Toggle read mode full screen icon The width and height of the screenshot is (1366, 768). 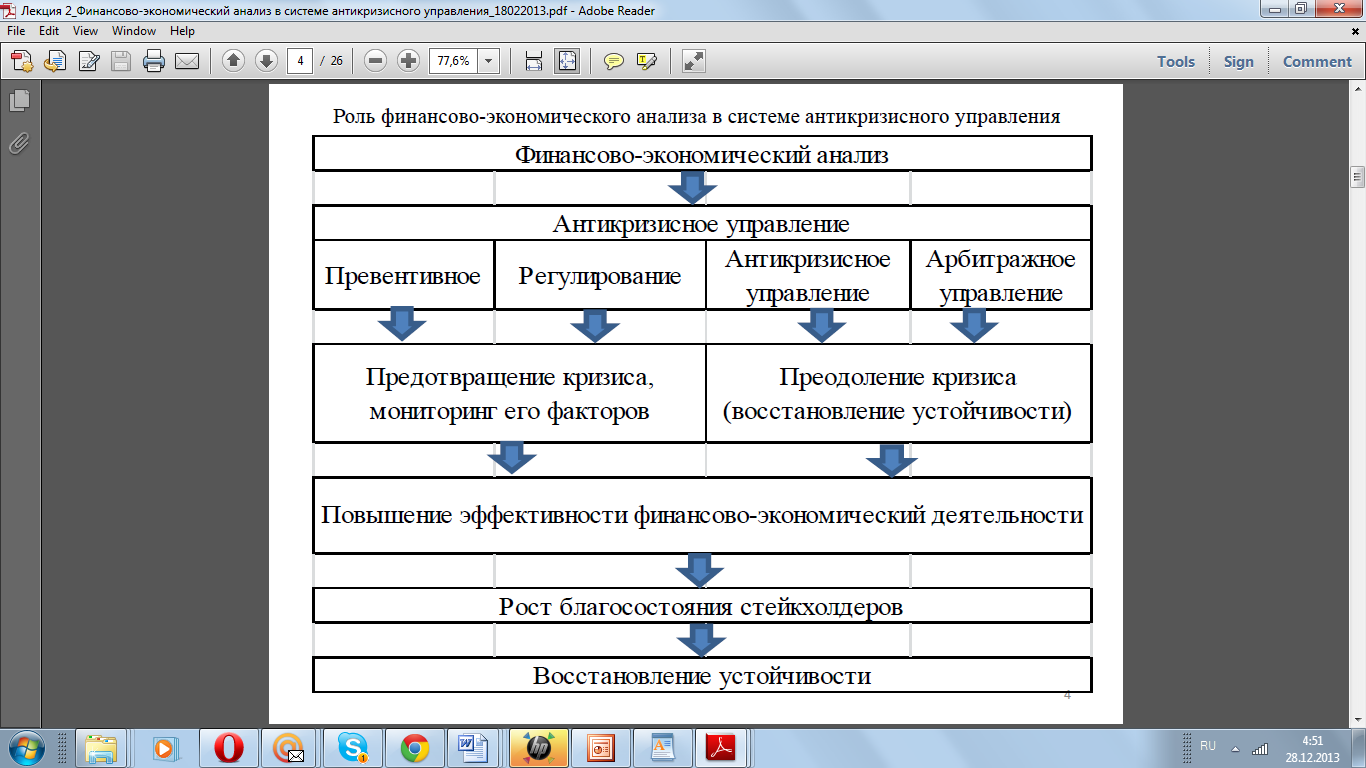pyautogui.click(x=694, y=61)
